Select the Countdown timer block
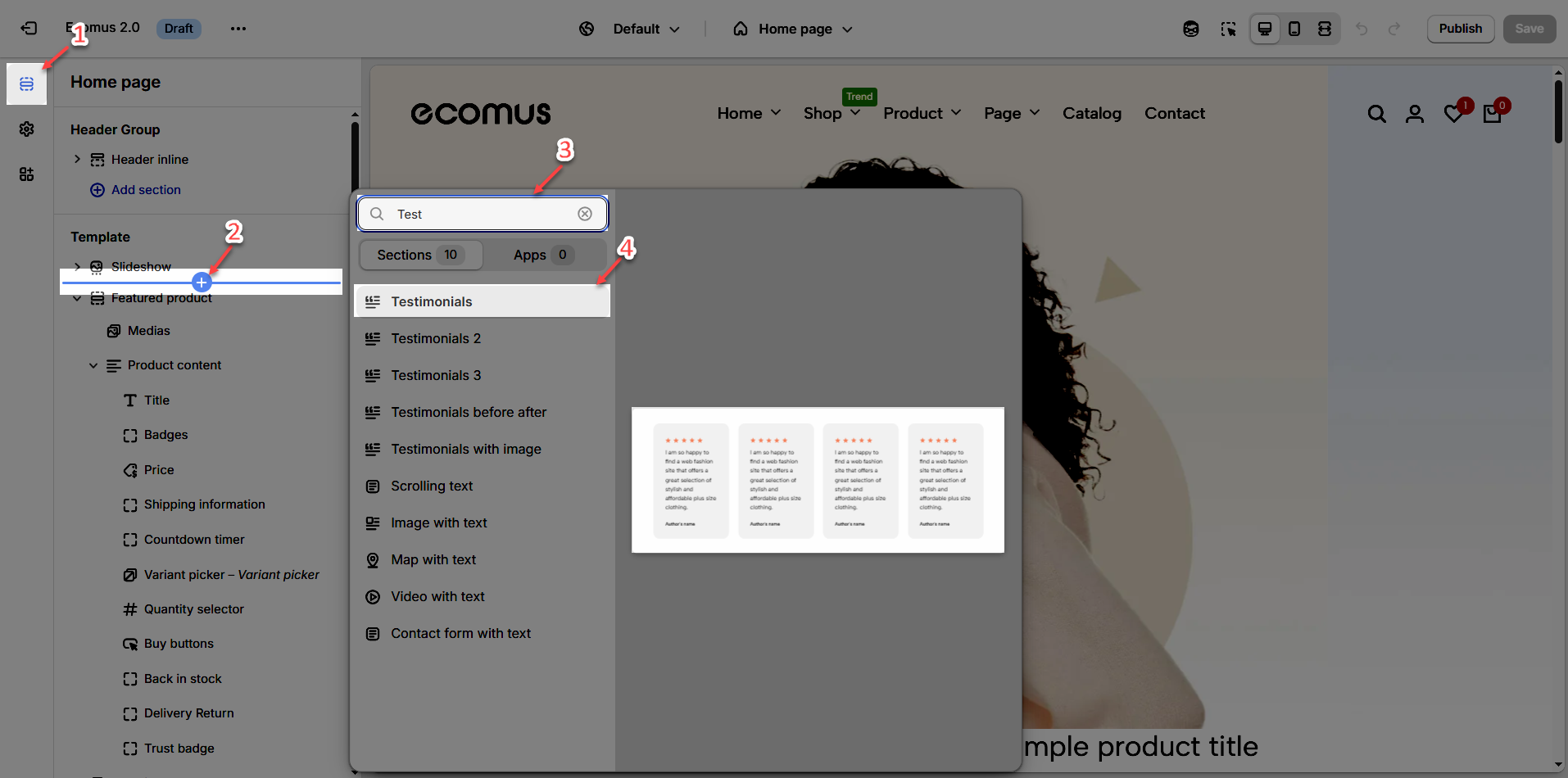1568x778 pixels. click(x=194, y=540)
